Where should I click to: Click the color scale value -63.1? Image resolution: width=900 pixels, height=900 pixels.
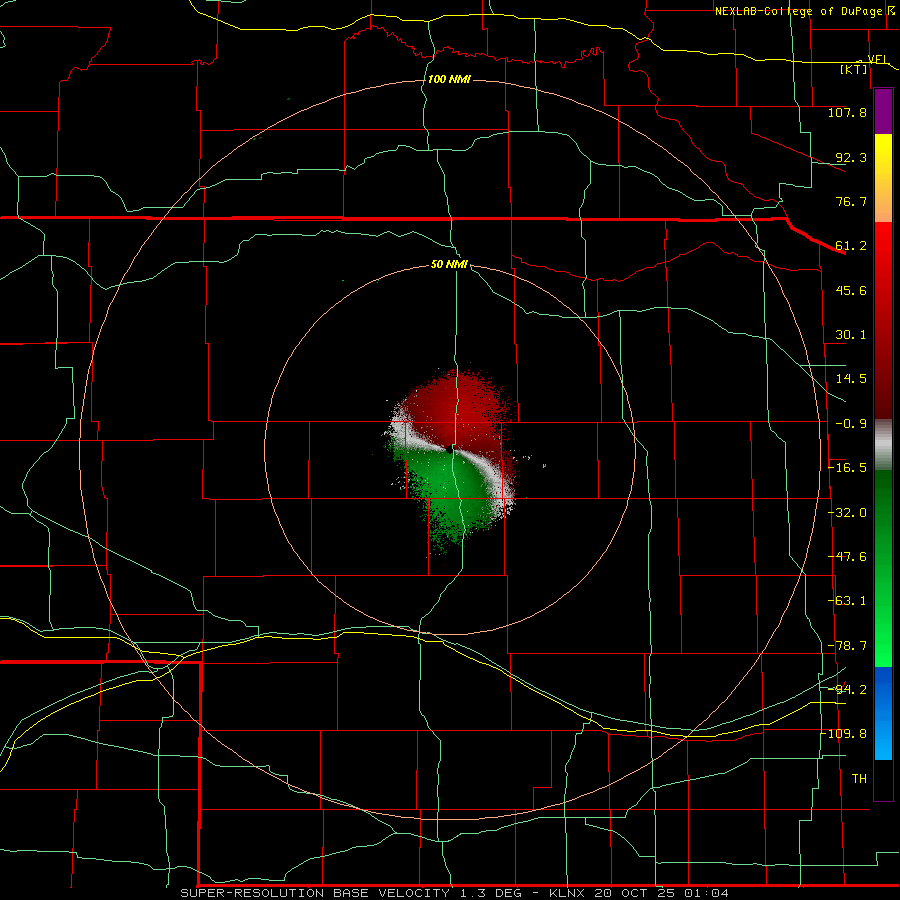pyautogui.click(x=848, y=601)
